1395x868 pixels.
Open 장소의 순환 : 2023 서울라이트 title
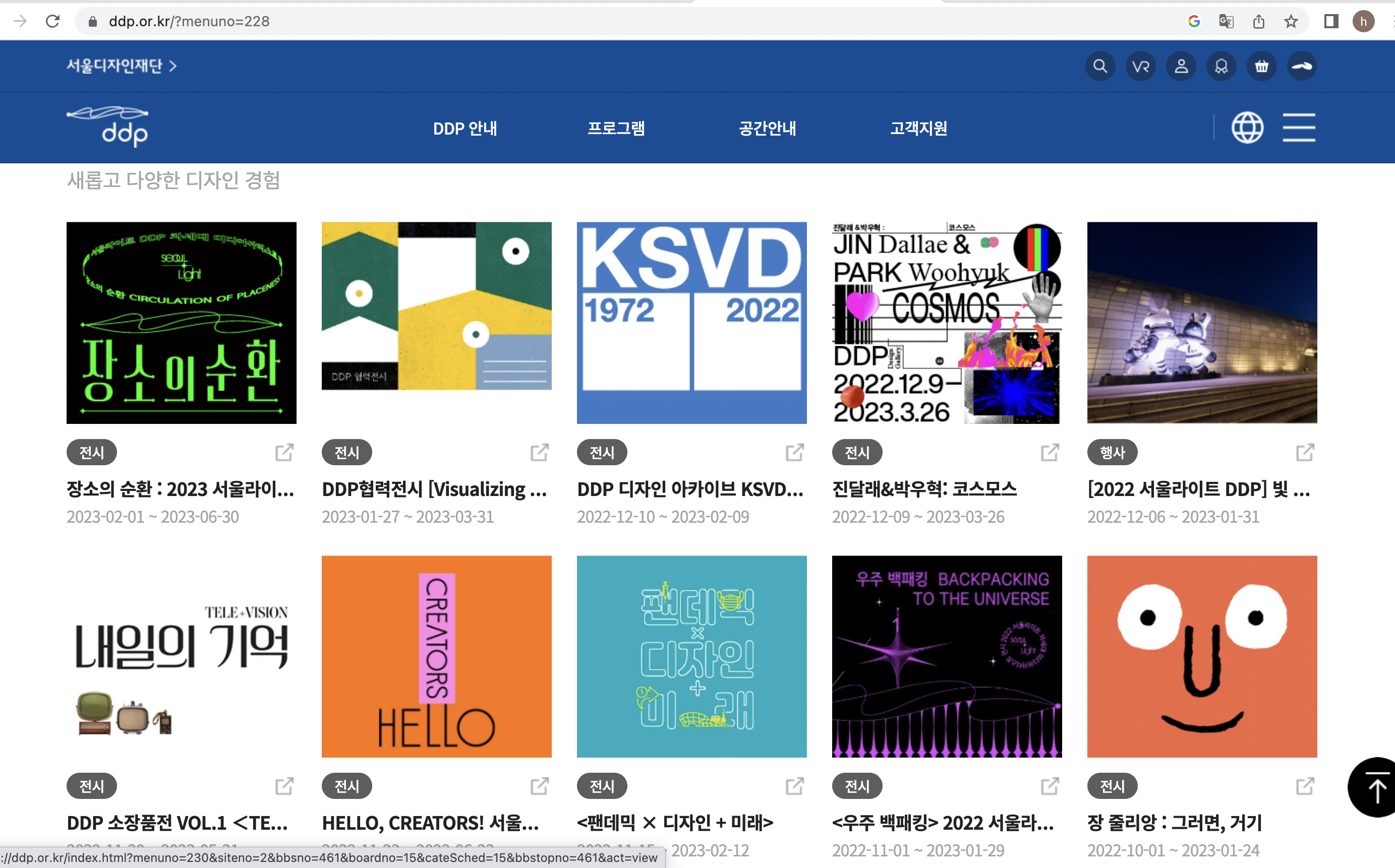[x=181, y=489]
